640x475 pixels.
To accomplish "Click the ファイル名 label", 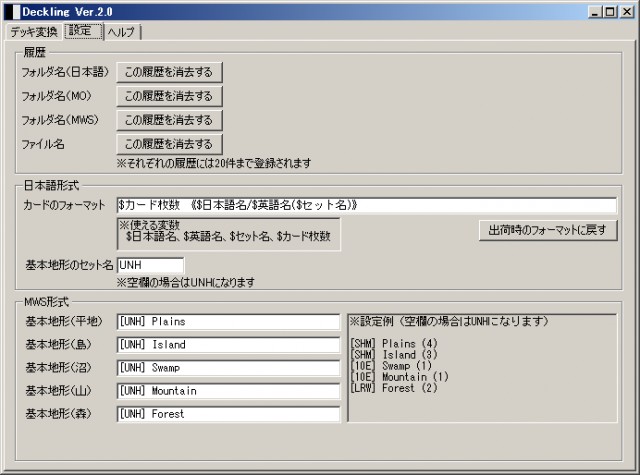I will [x=43, y=144].
